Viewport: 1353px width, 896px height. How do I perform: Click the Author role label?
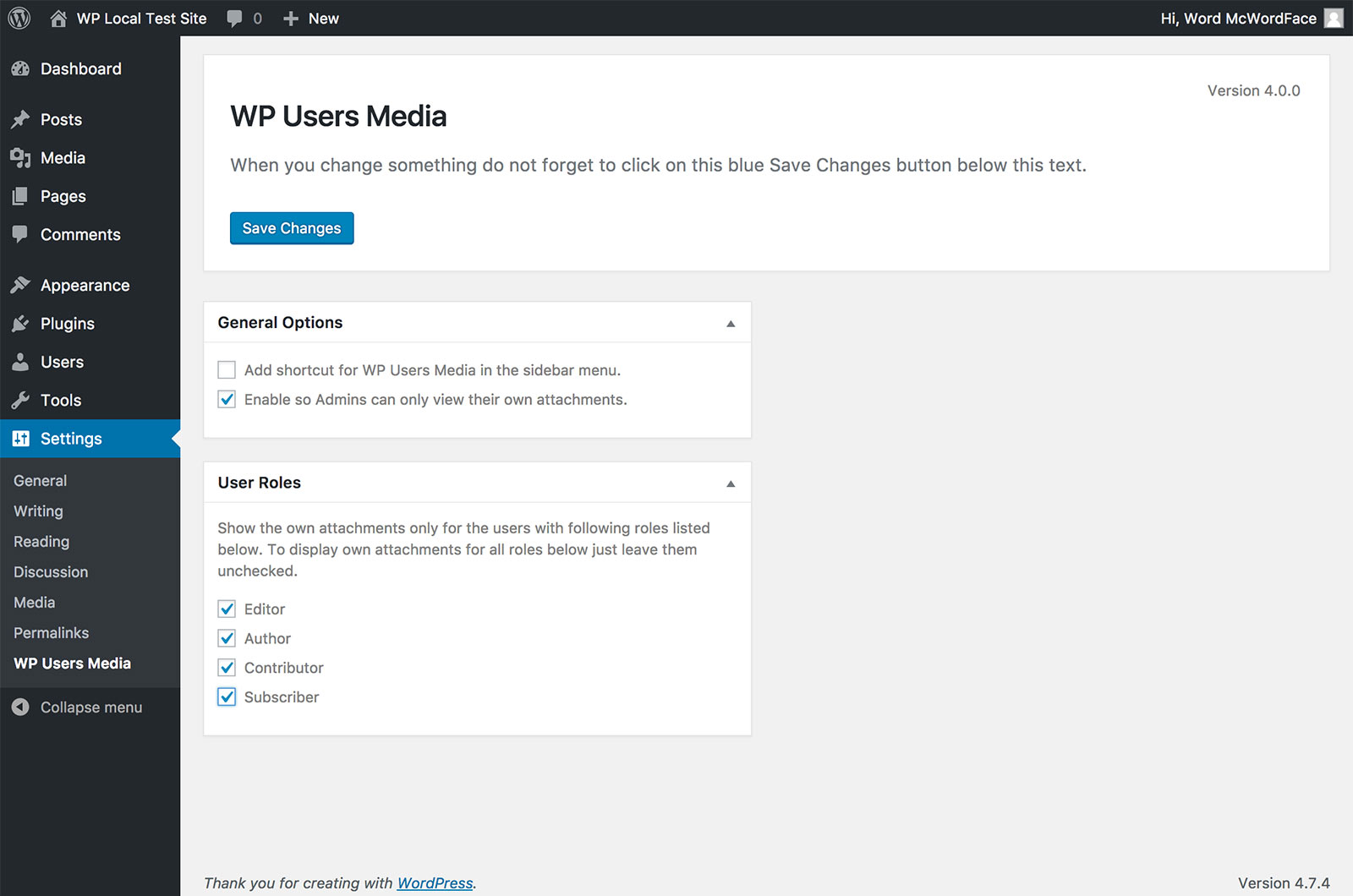click(x=267, y=639)
